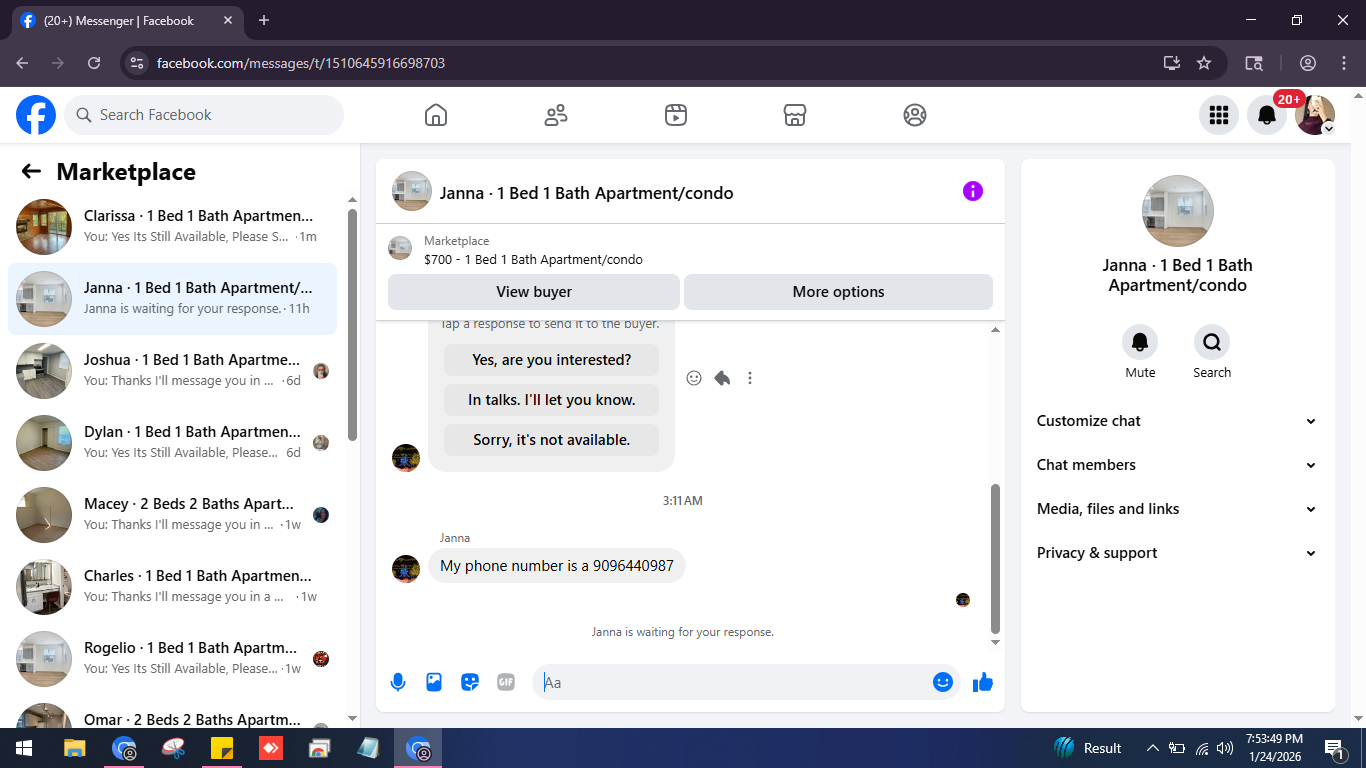Expand Chat members section
The height and width of the screenshot is (768, 1366).
pyautogui.click(x=1177, y=465)
